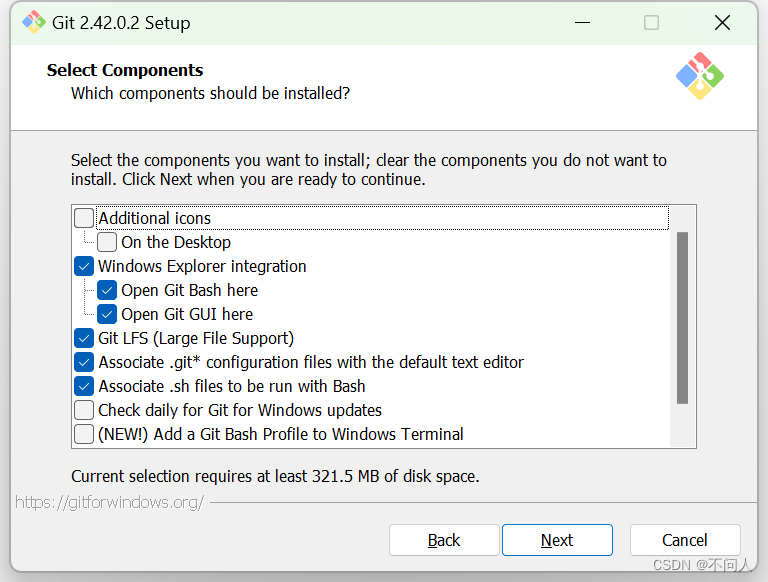Screen dimensions: 768x582
Task: Disable Open Git GUI here
Action: click(107, 314)
